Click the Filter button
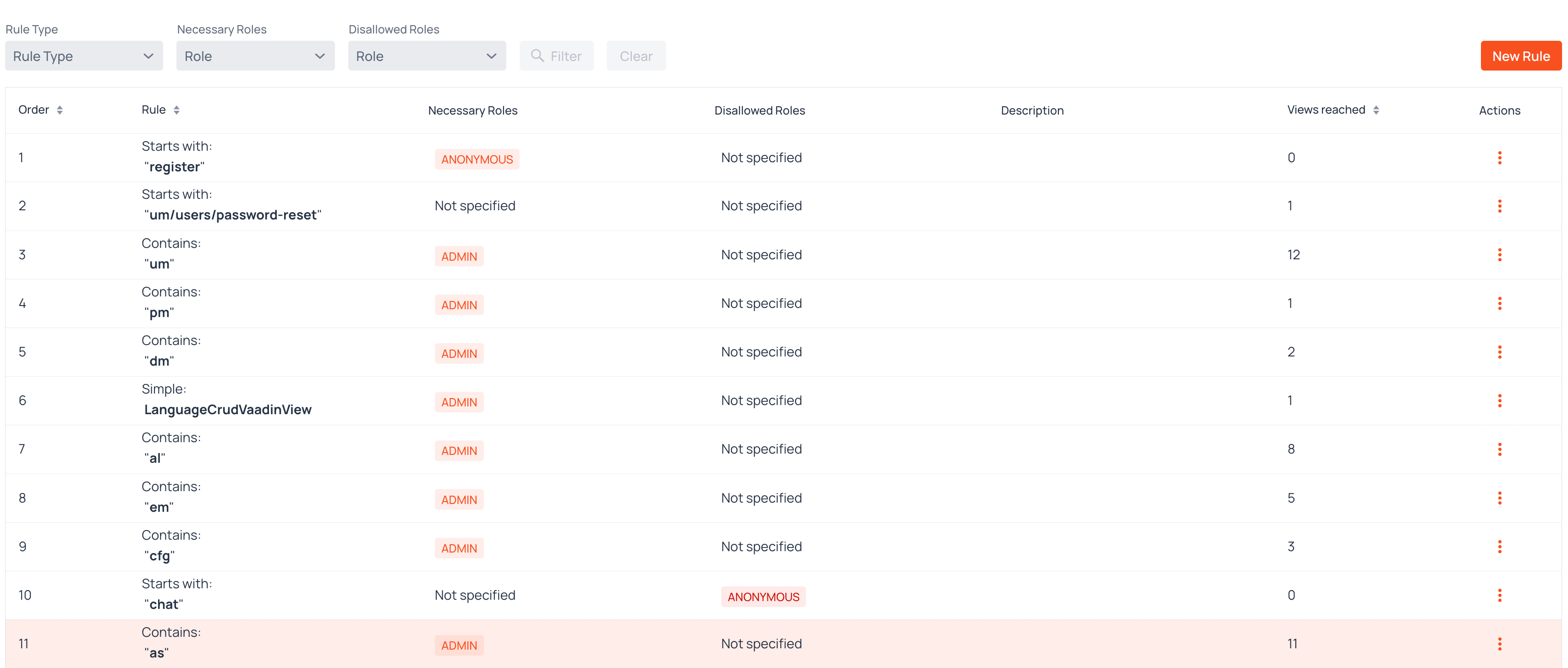Viewport: 1568px width, 668px height. click(556, 56)
